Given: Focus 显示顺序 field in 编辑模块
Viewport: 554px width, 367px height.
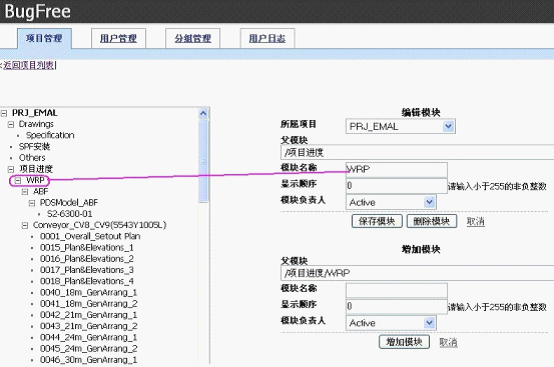Looking at the screenshot, I should pos(396,186).
